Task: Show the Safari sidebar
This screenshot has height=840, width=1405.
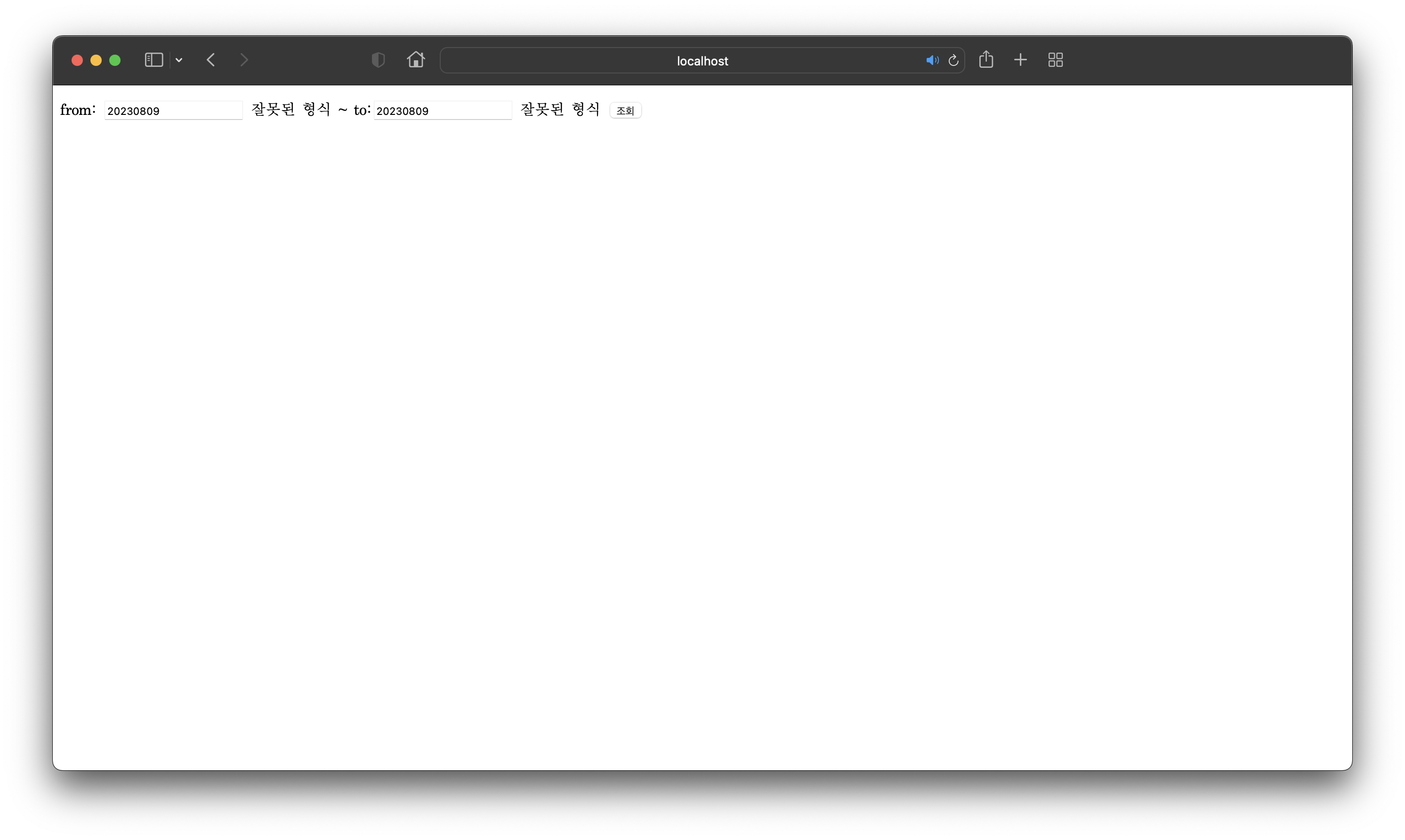Action: coord(153,60)
